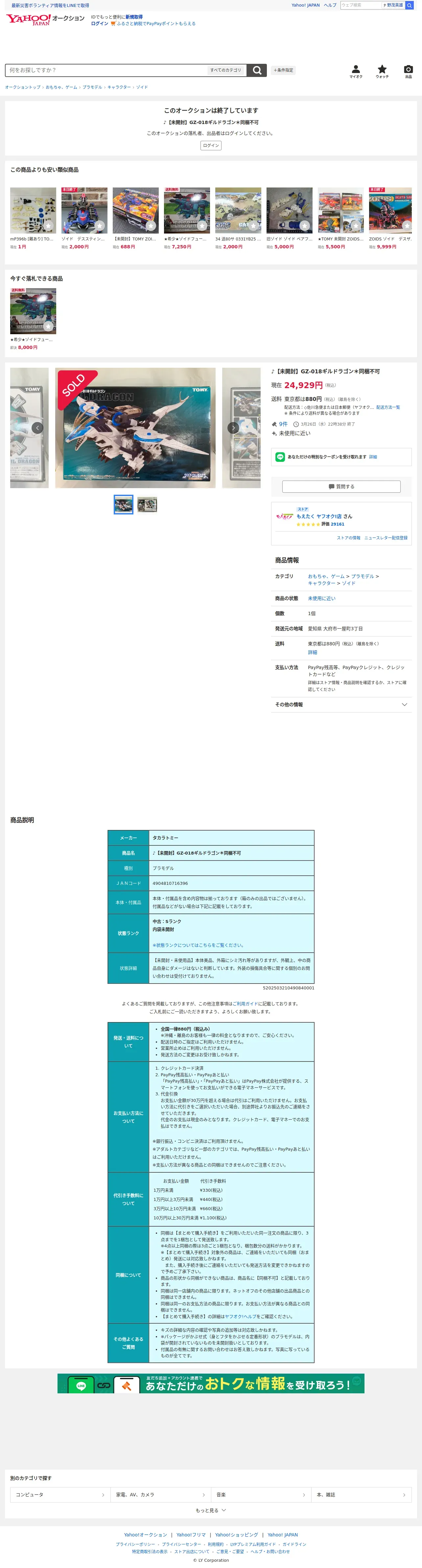Click 詳細 link in coupon banner

(373, 457)
